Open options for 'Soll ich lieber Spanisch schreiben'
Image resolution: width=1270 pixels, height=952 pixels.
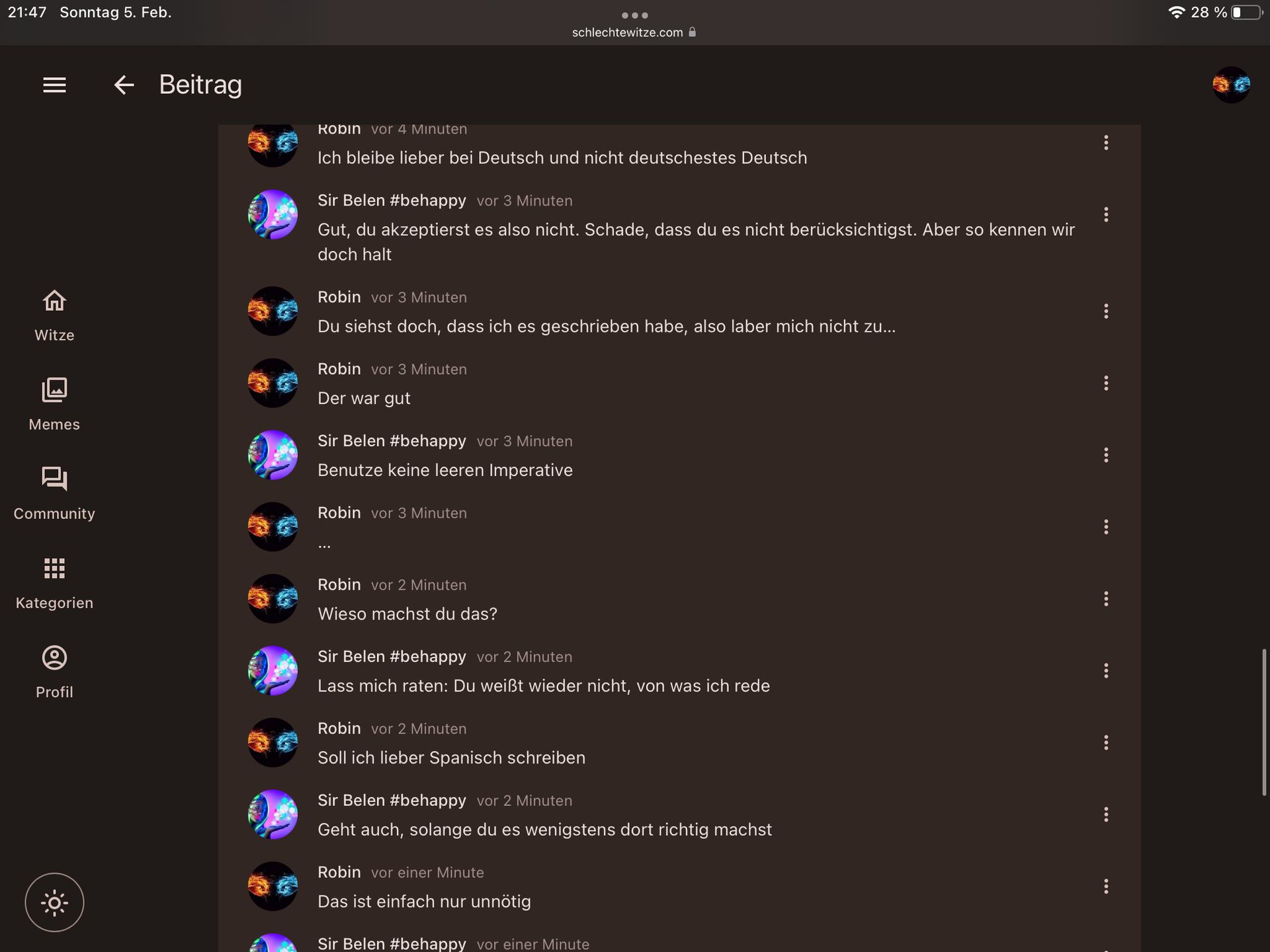(x=1106, y=742)
